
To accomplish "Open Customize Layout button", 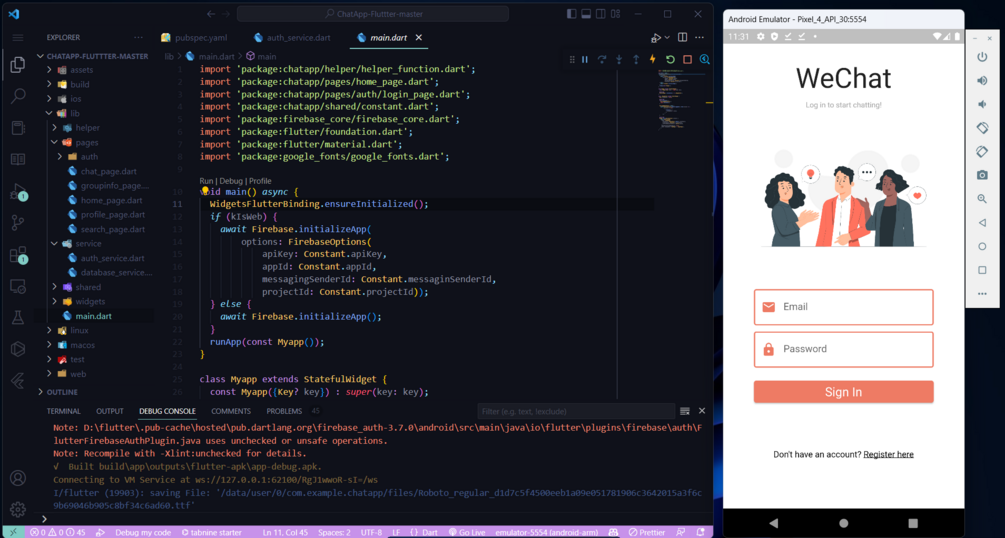I will click(616, 14).
